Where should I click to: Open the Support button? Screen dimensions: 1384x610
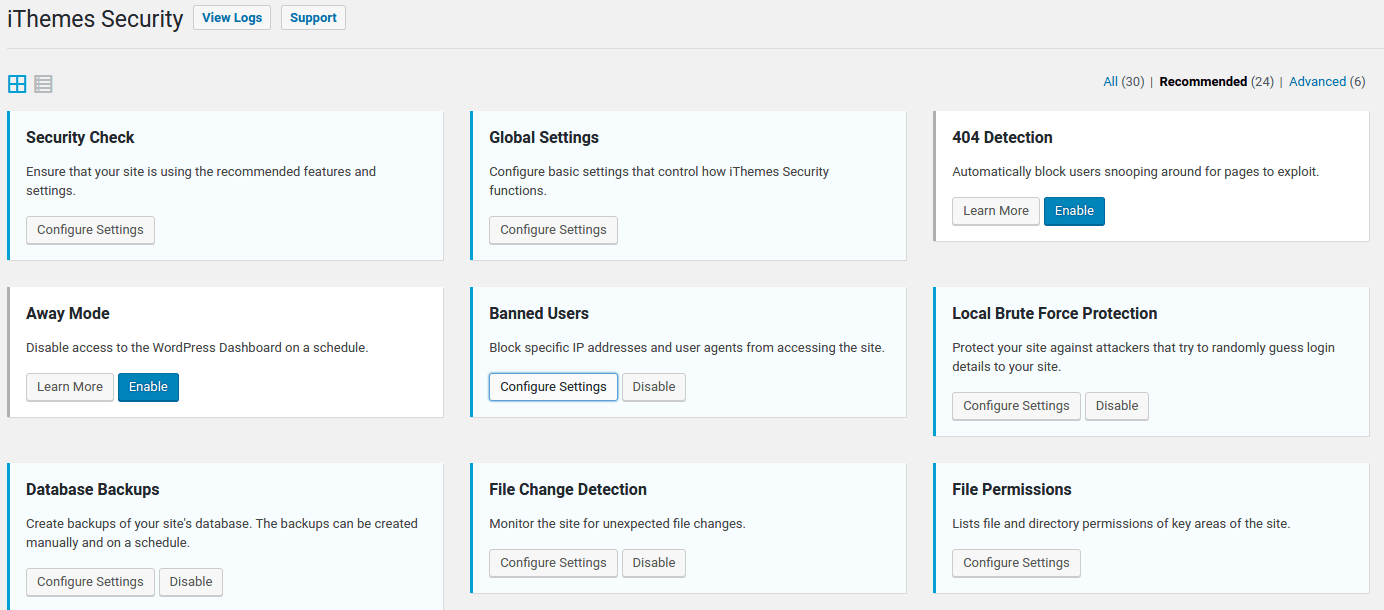(x=313, y=18)
